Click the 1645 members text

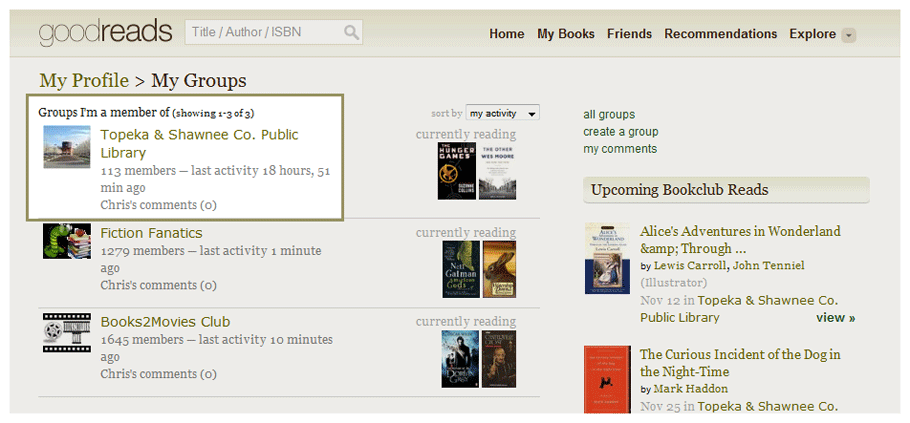pyautogui.click(x=142, y=339)
